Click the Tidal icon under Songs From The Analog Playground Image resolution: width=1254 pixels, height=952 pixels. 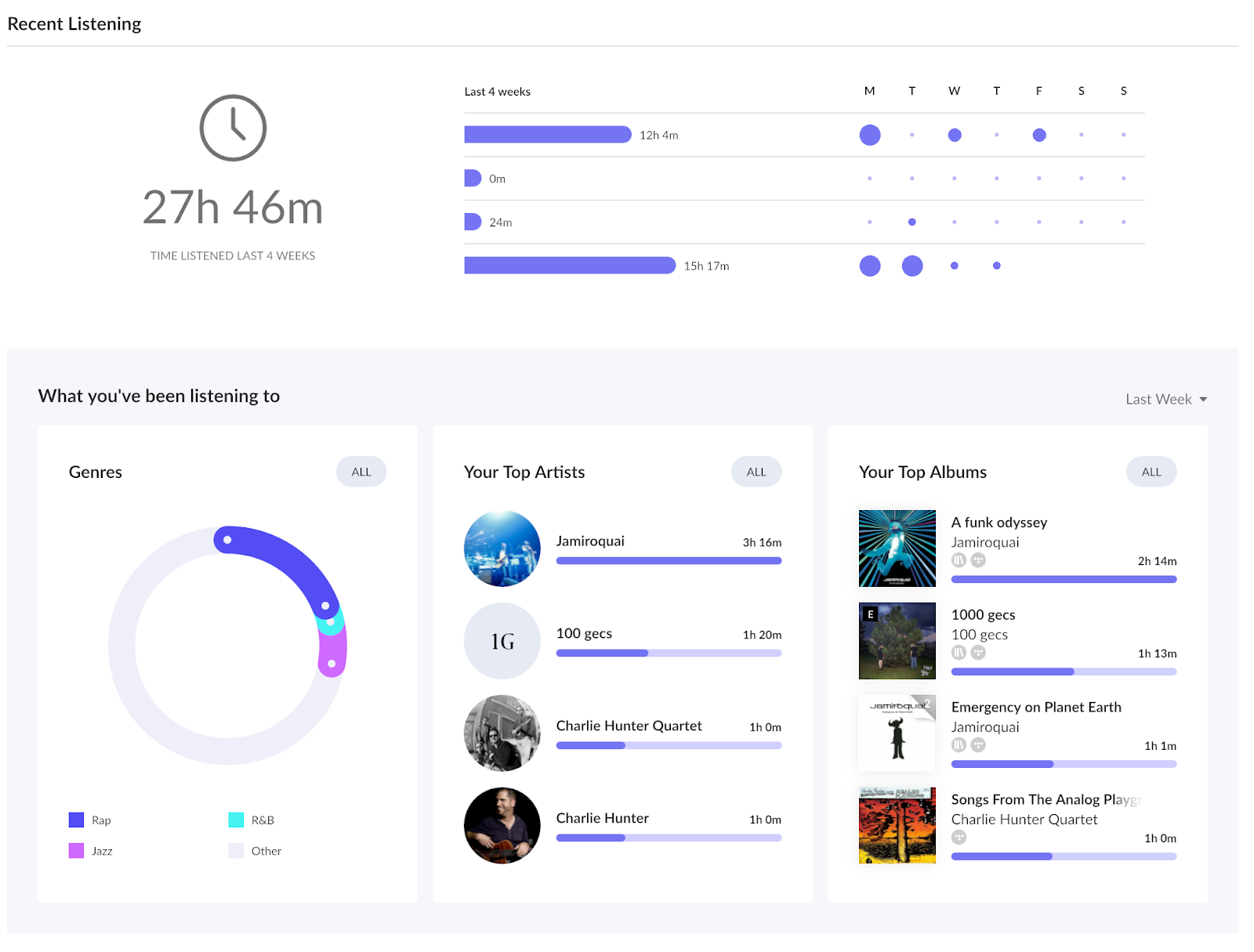coord(959,838)
